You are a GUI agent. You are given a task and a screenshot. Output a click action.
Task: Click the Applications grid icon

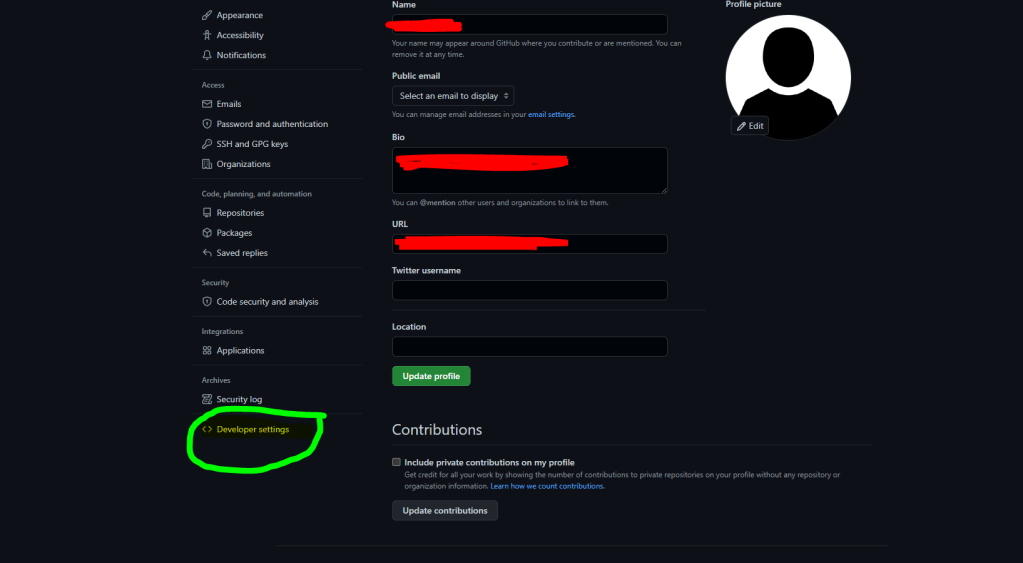207,350
